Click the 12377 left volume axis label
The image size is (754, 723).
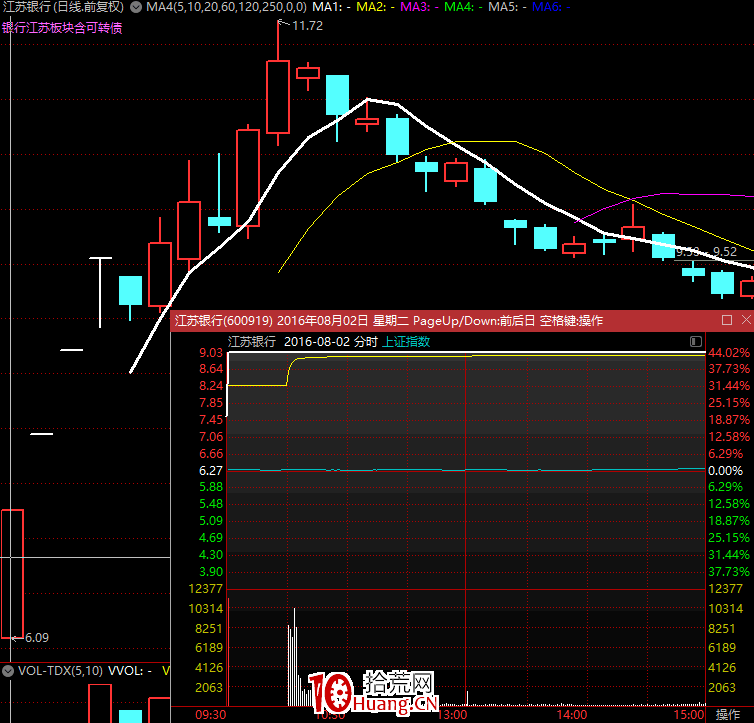pos(206,588)
